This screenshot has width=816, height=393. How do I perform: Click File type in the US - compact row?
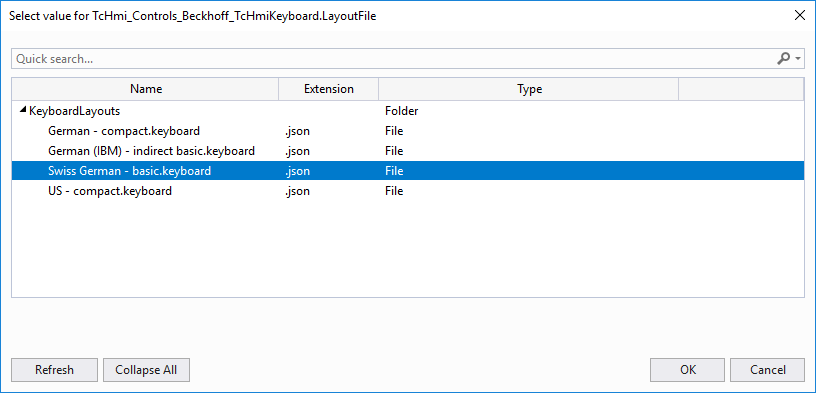pos(394,191)
